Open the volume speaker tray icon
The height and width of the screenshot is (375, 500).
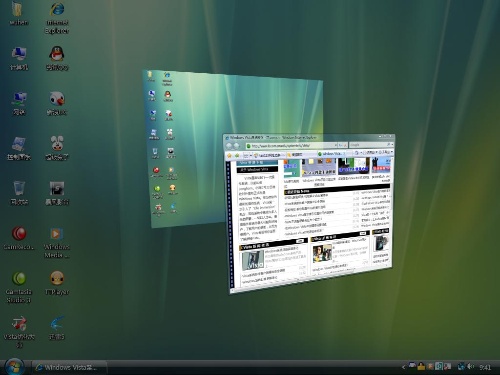pyautogui.click(x=470, y=367)
